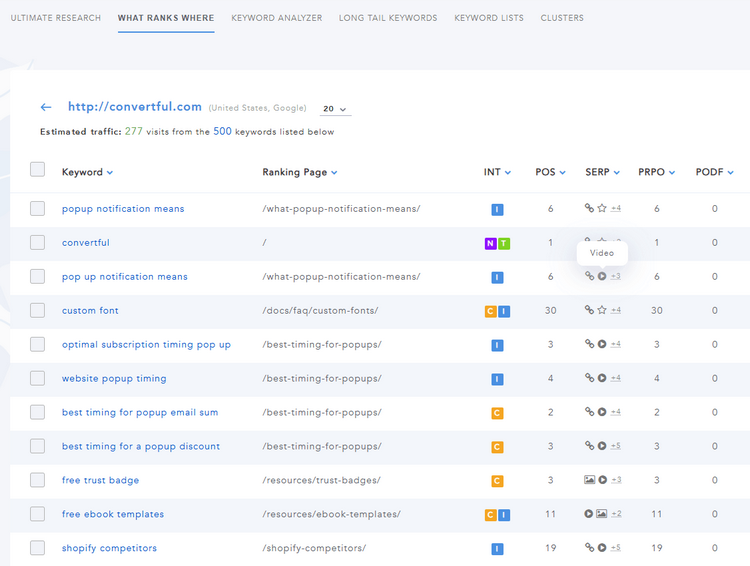Click image icon in 'free ebook templates' row

[x=602, y=514]
